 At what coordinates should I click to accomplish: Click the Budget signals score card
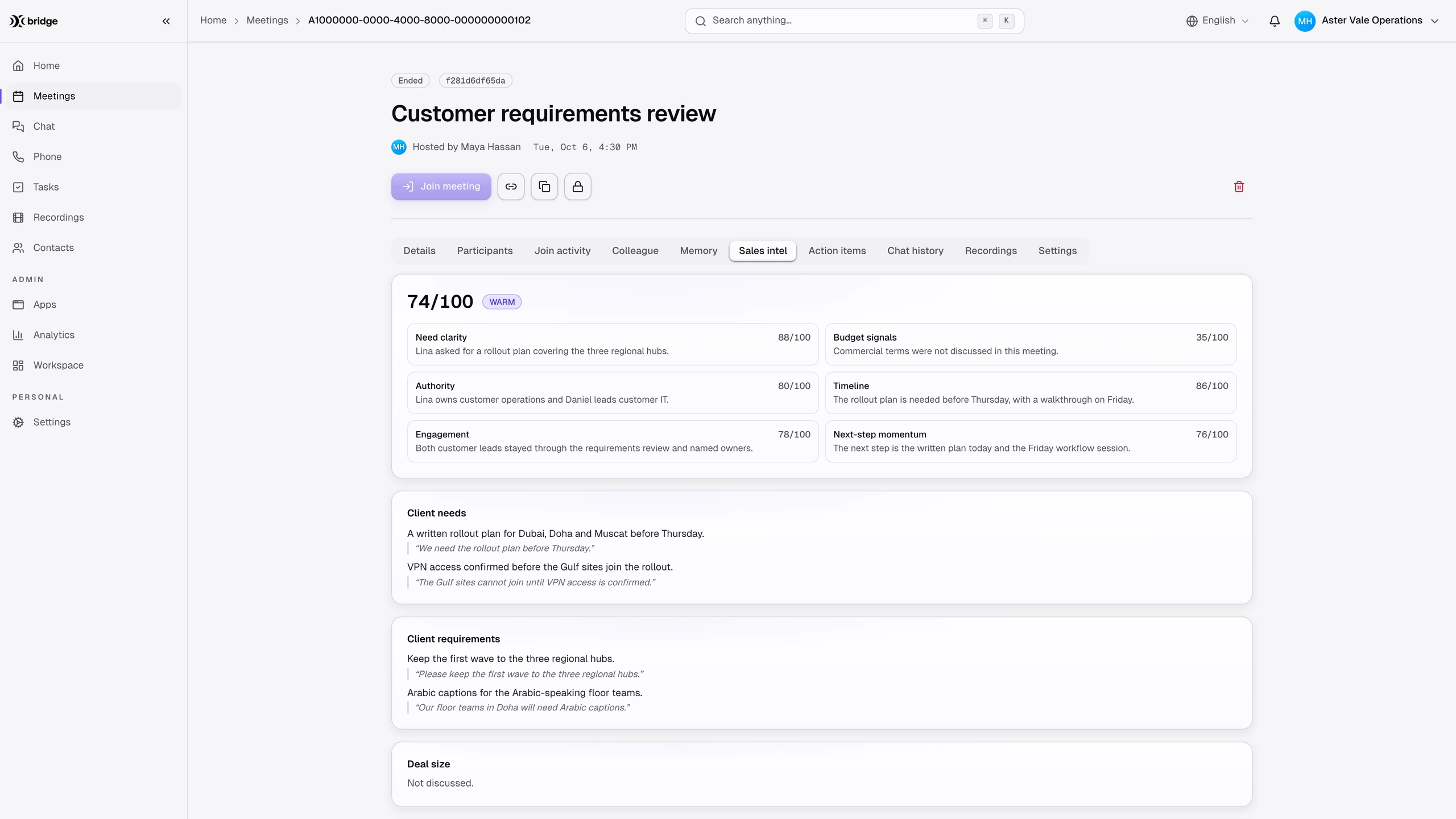[1031, 344]
